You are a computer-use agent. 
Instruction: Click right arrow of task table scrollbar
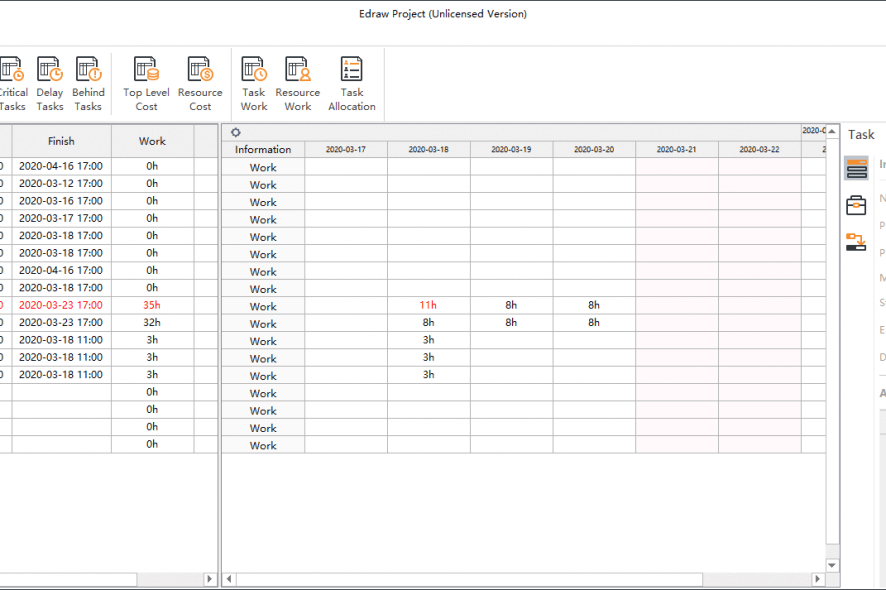tap(210, 579)
